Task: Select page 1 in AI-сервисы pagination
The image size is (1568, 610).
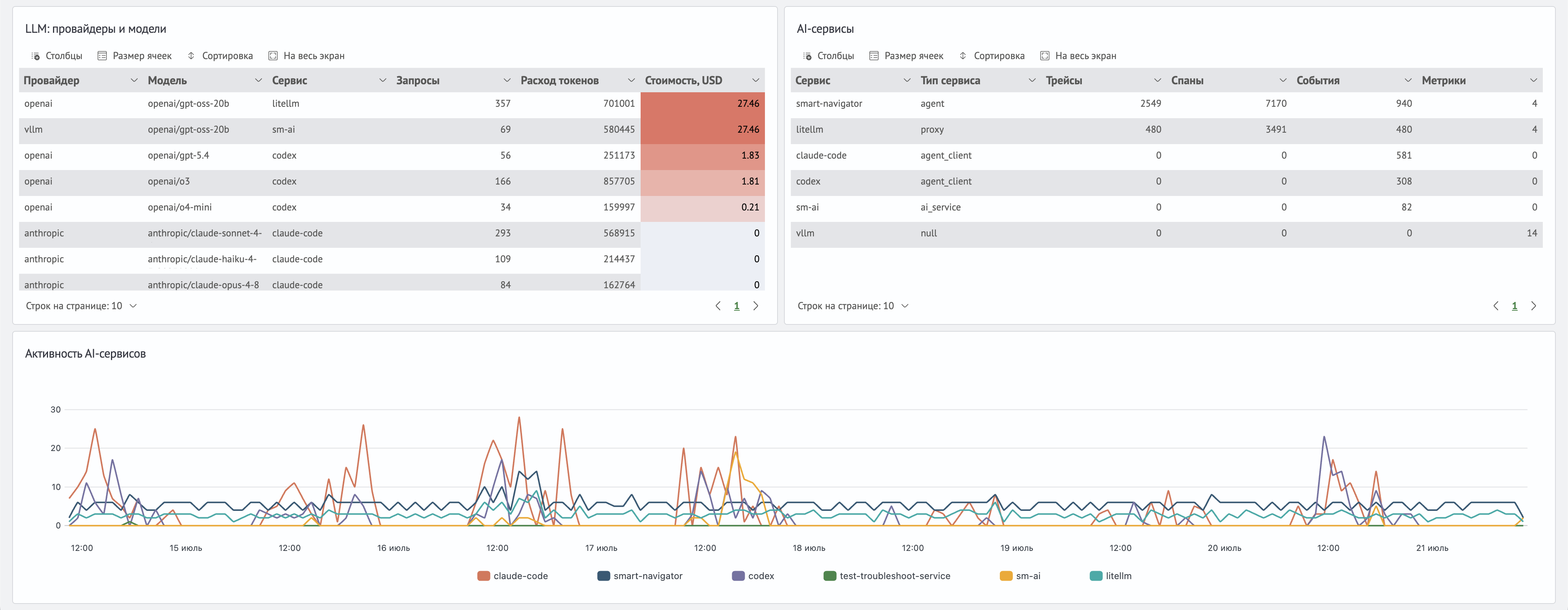Action: (1515, 306)
